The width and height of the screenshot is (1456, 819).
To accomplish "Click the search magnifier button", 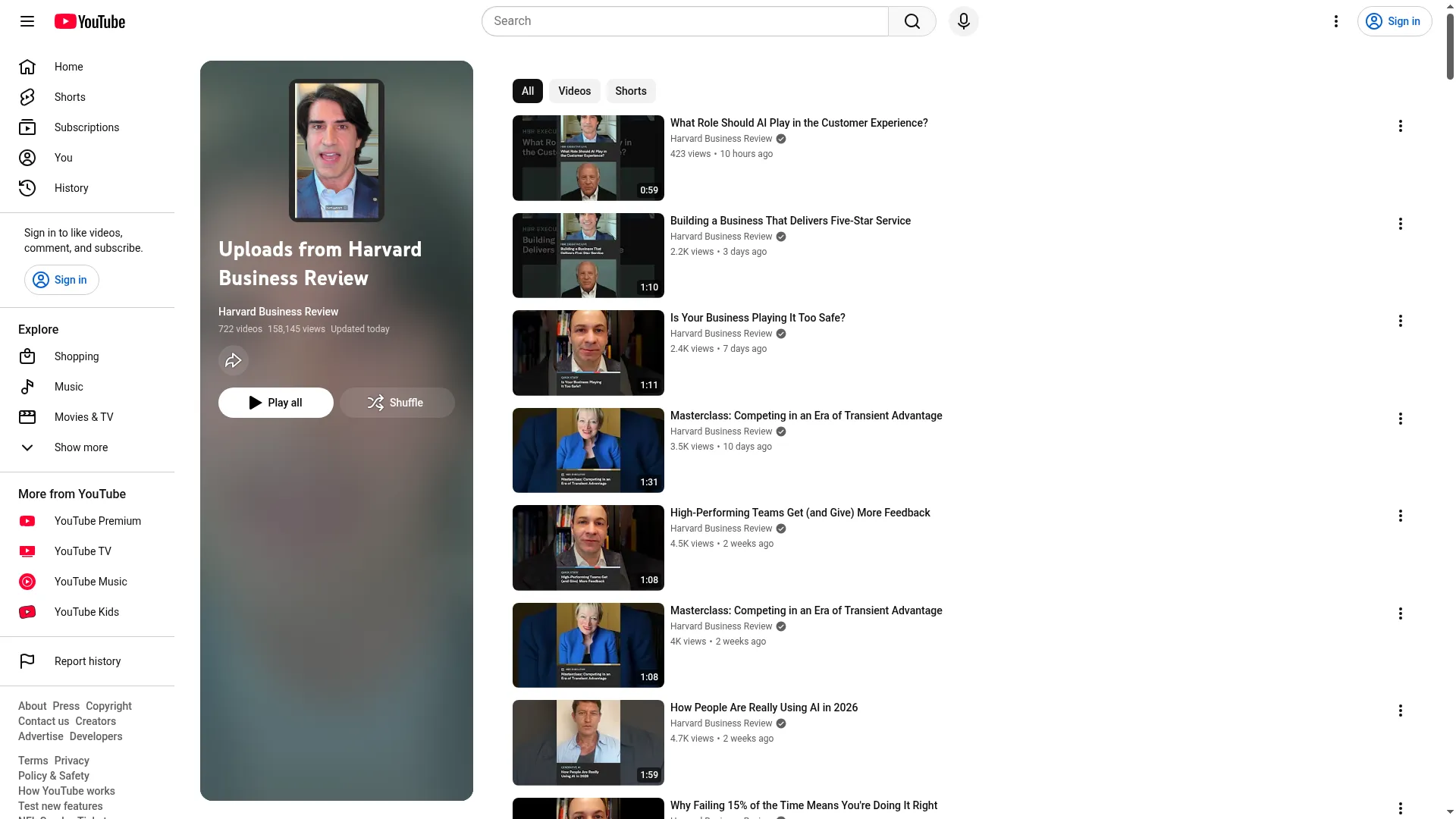I will (x=912, y=21).
